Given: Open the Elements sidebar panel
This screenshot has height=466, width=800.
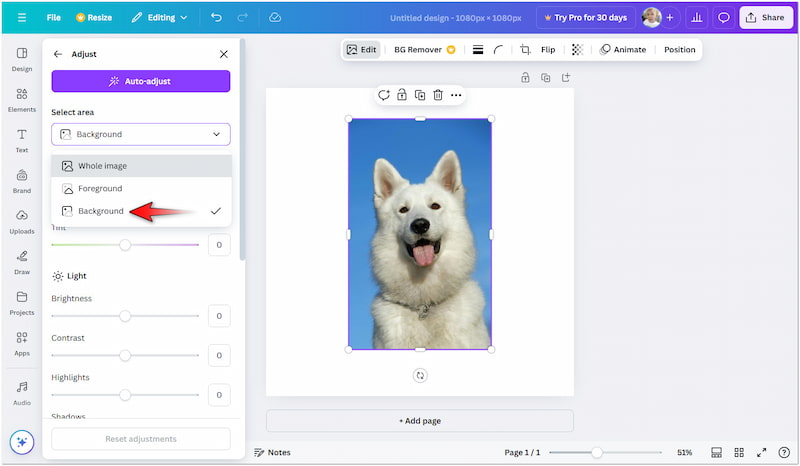Looking at the screenshot, I should [x=21, y=100].
